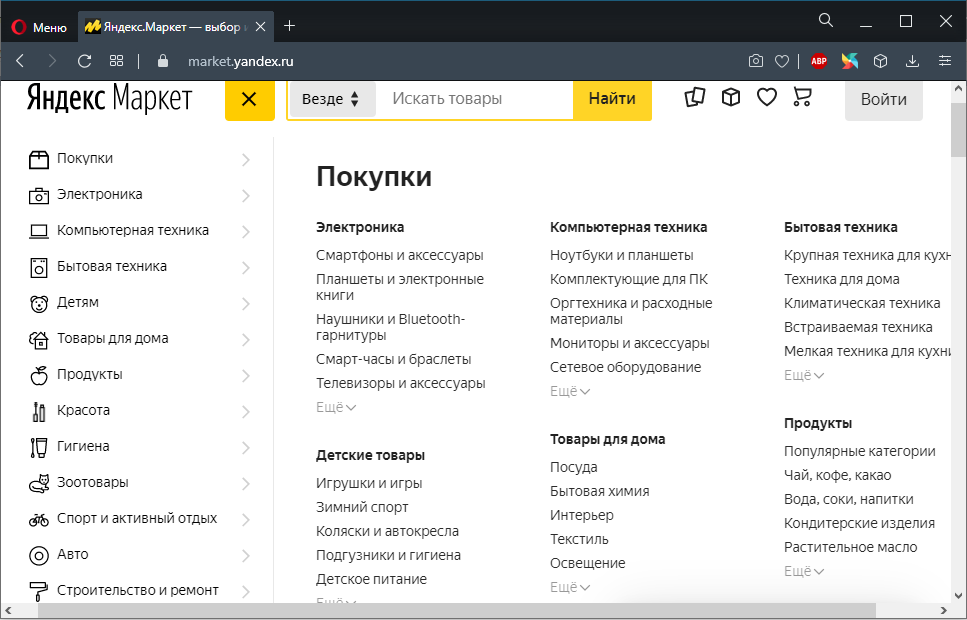The width and height of the screenshot is (967, 620).
Task: Expand Ещё under Компьютерная техника list
Action: (570, 391)
